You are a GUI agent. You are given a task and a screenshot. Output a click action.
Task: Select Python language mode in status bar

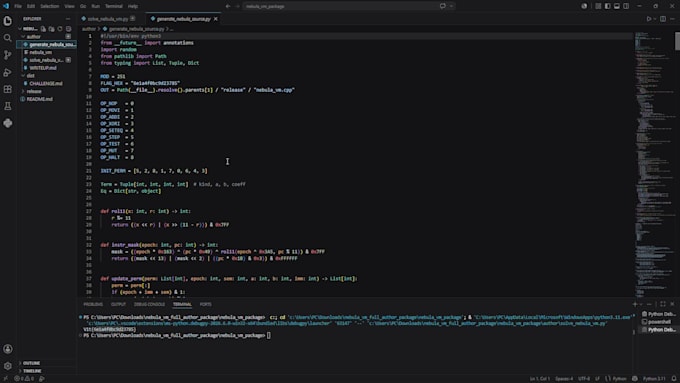[619, 379]
